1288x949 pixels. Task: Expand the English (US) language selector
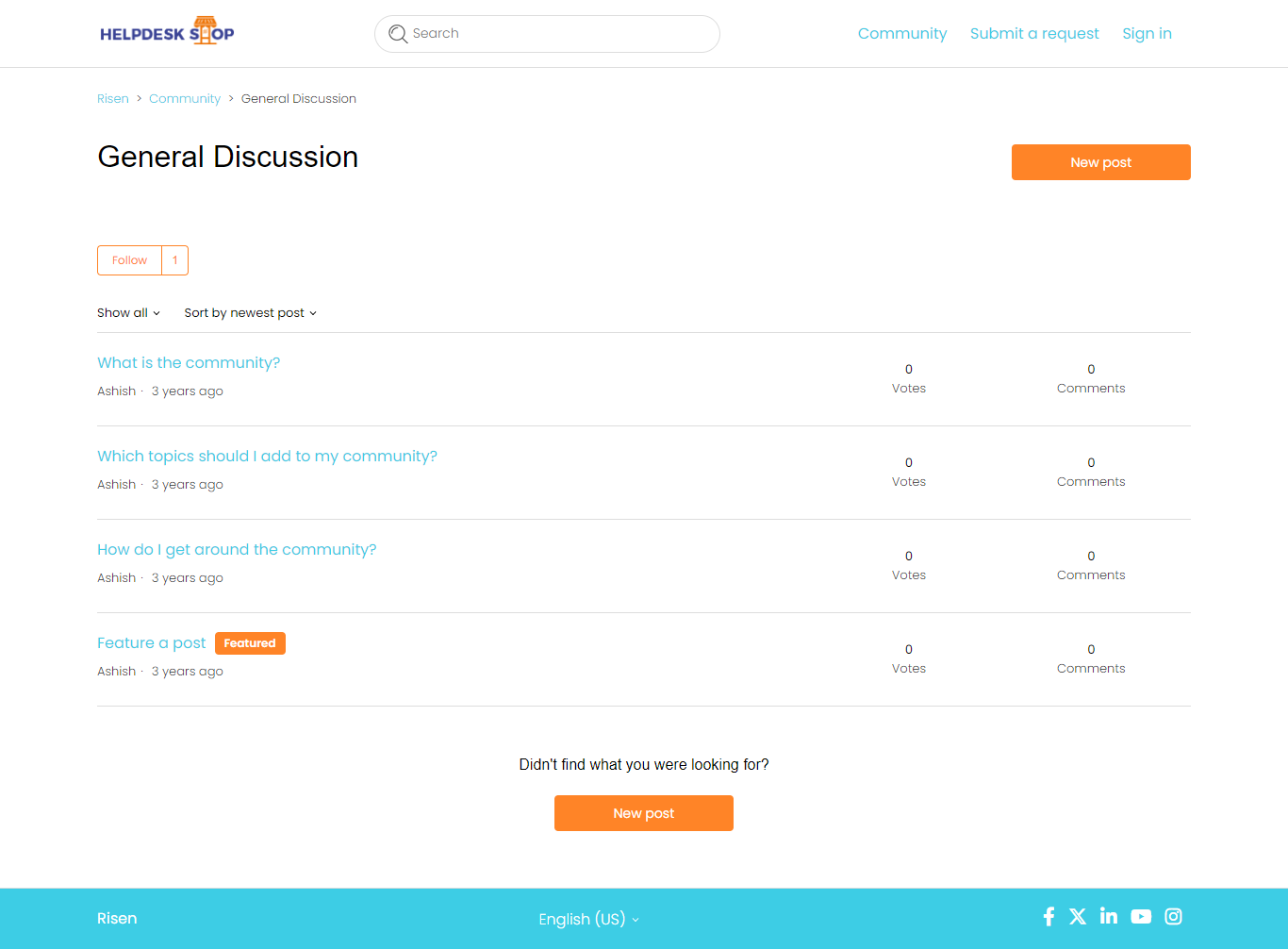pos(588,919)
